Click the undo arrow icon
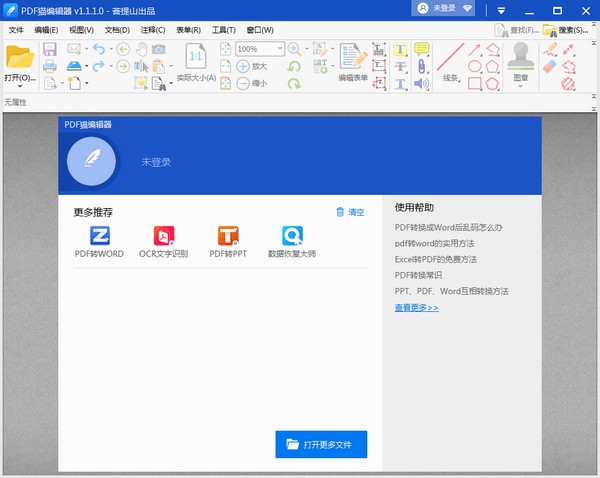 (x=96, y=49)
